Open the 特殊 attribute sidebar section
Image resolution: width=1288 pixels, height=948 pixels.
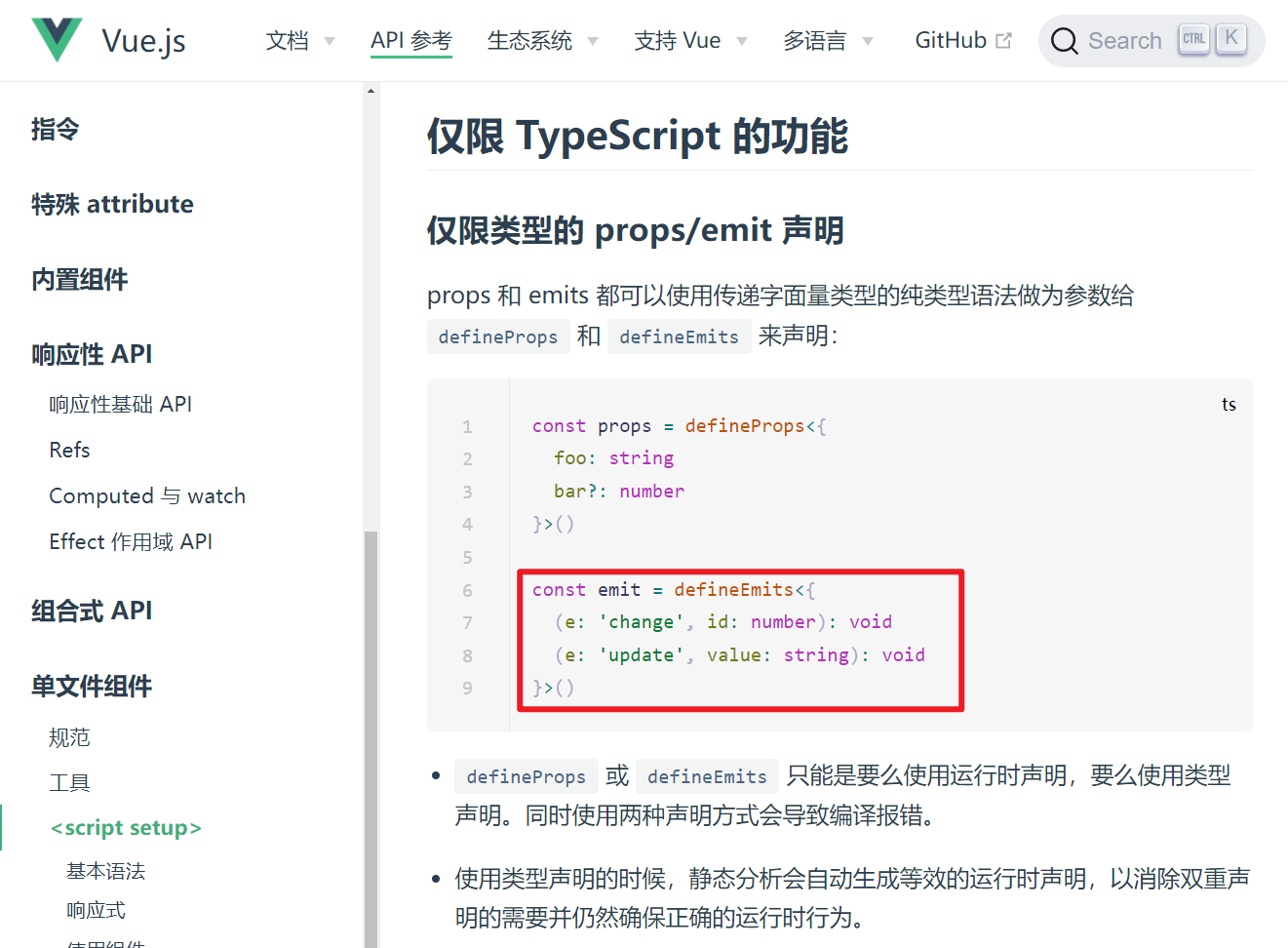[112, 204]
